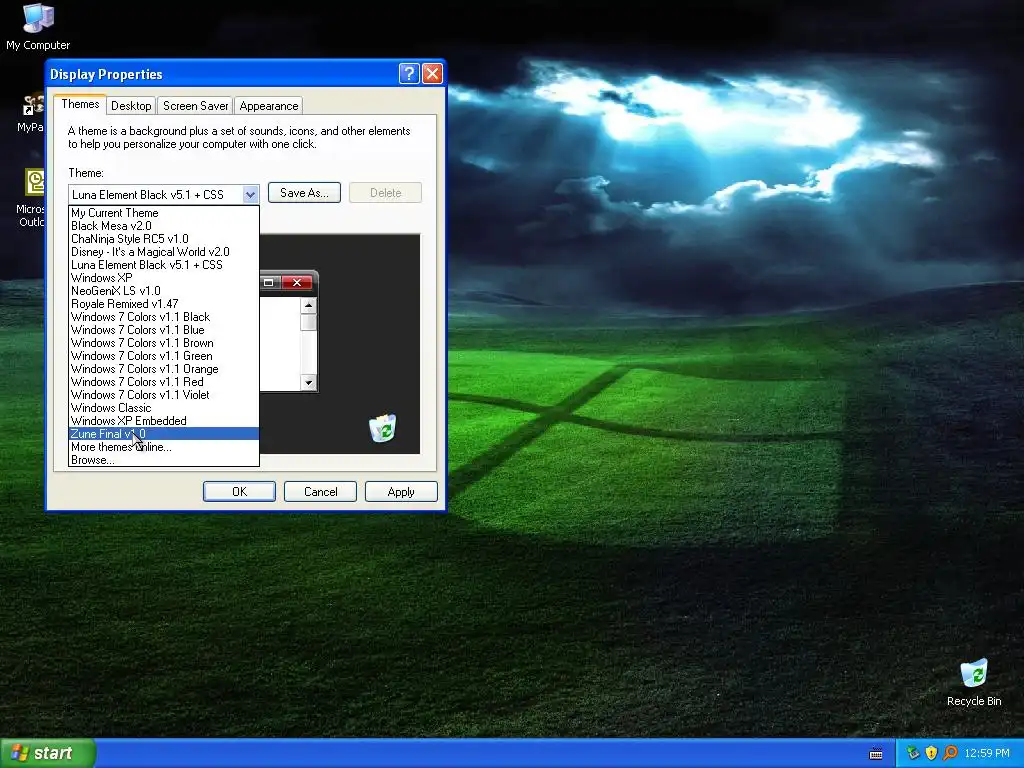Select Windows XP Embedded theme
This screenshot has height=768, width=1024.
[164, 421]
